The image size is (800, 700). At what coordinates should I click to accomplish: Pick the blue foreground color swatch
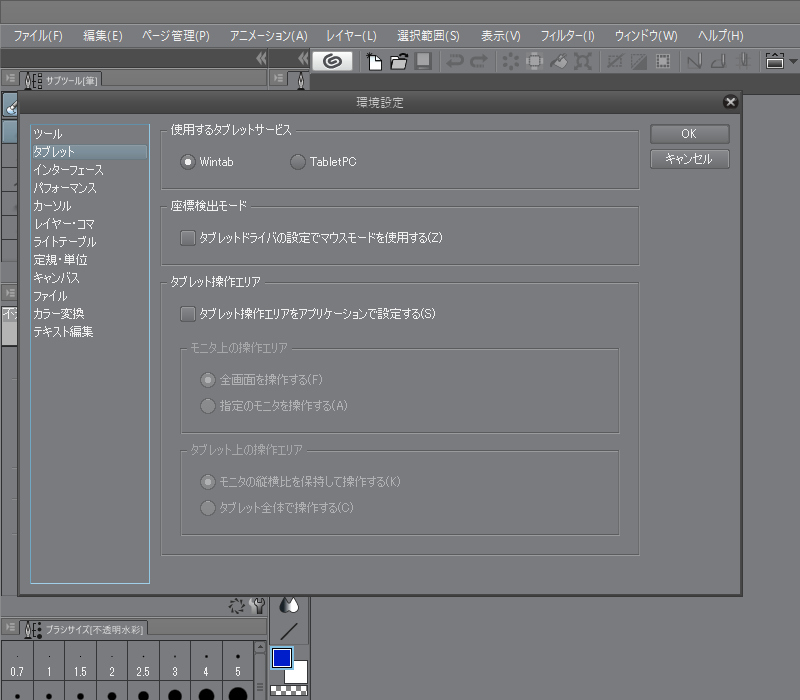[x=281, y=658]
